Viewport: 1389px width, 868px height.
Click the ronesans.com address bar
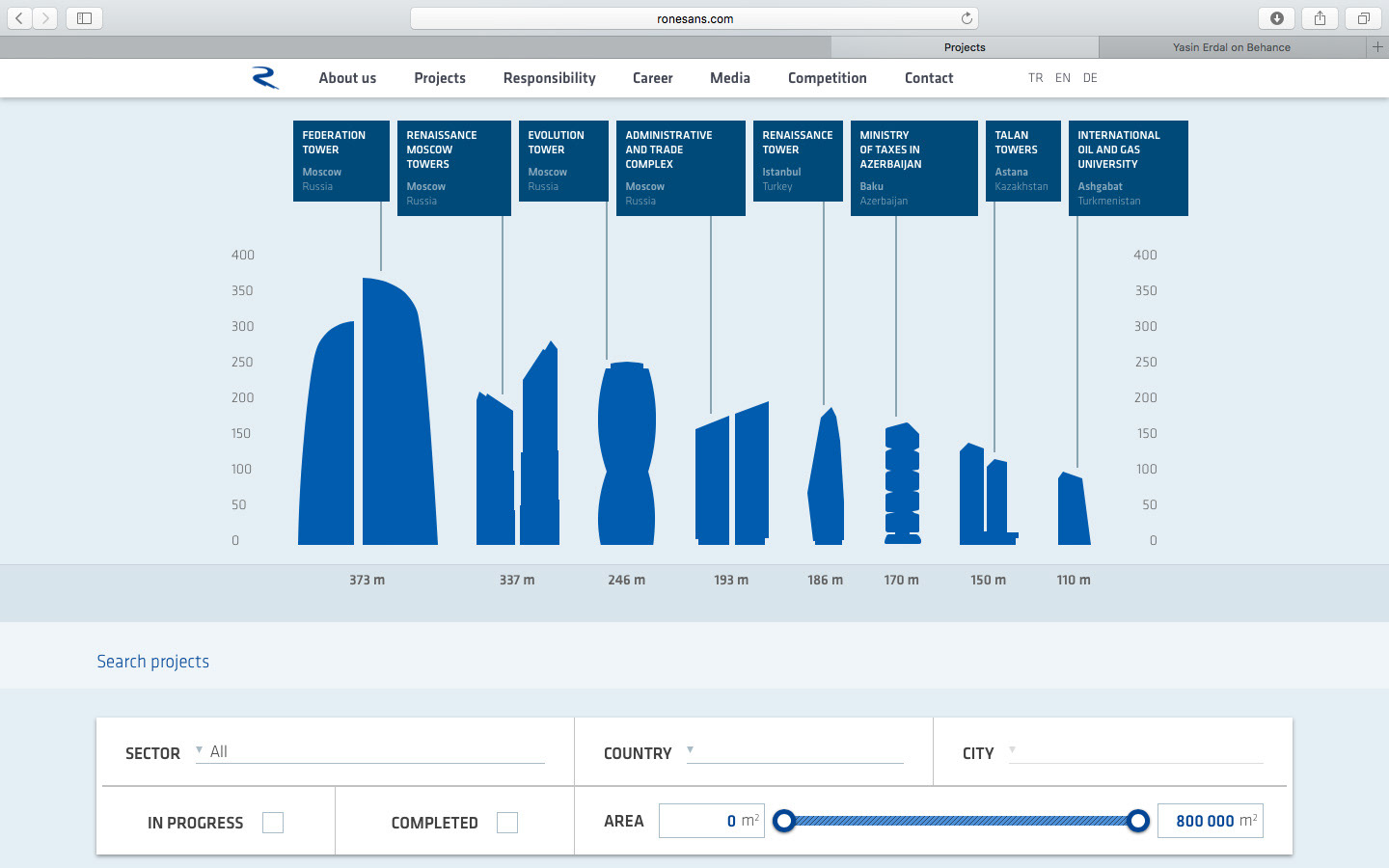(694, 18)
